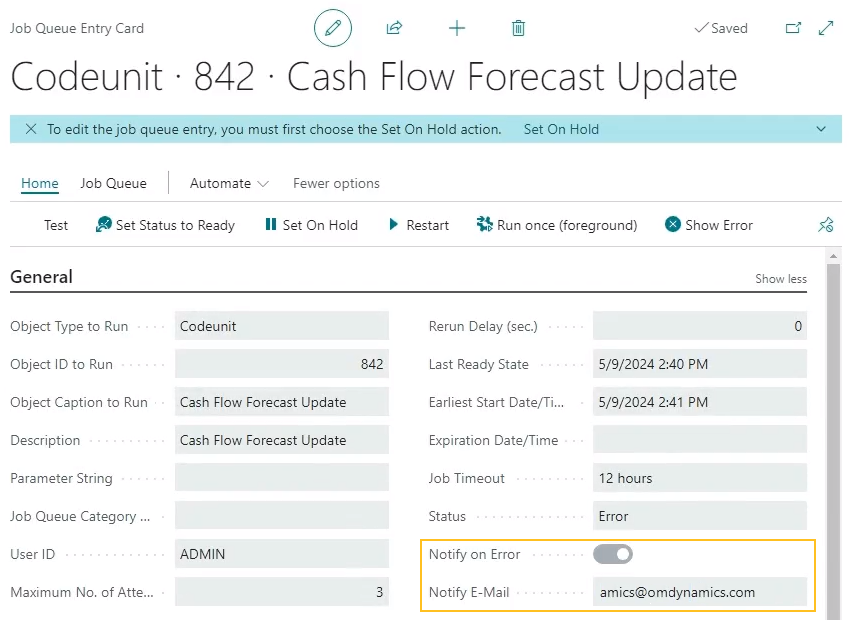
Task: Run once in foreground via its icon
Action: [486, 225]
